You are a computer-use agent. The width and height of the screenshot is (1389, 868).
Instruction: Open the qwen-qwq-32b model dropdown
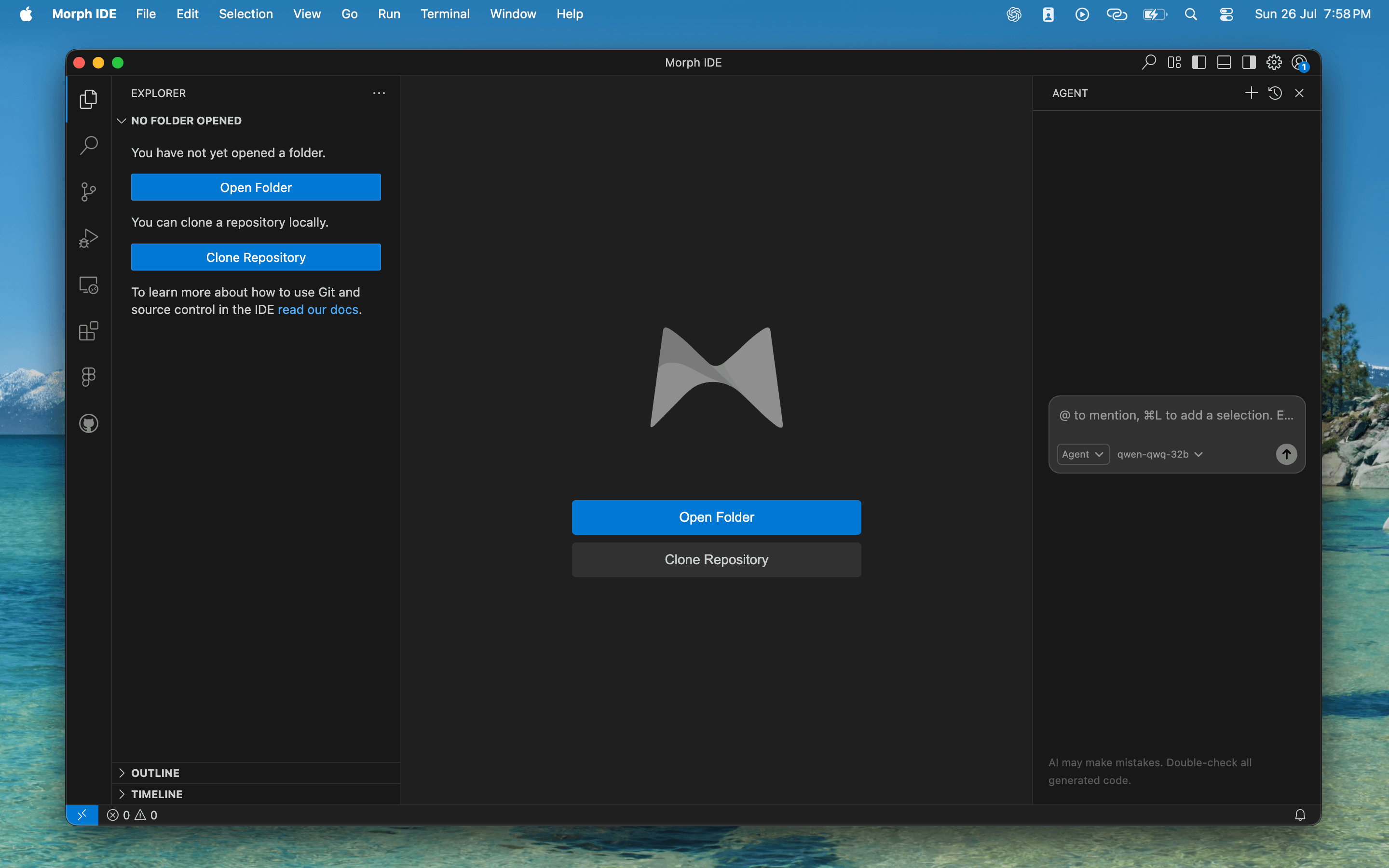[x=1160, y=454]
